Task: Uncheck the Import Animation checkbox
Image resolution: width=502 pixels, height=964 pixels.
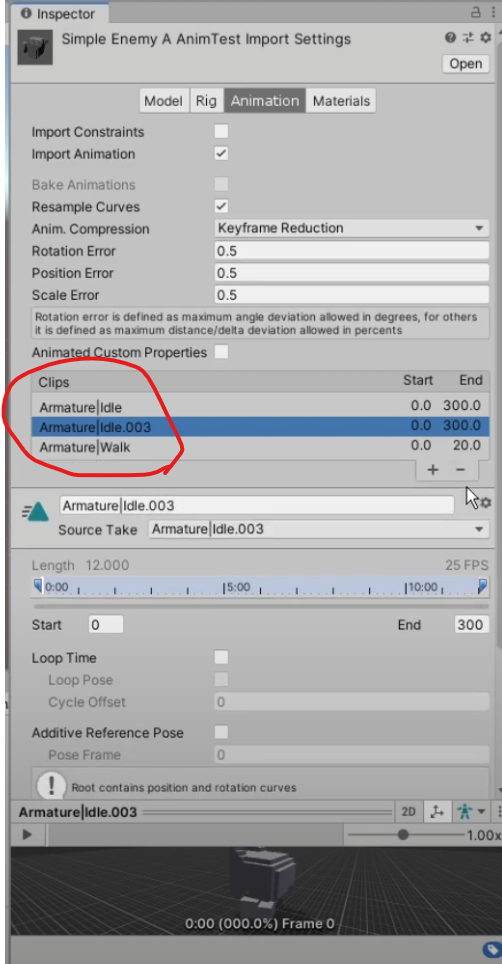Action: [221, 154]
